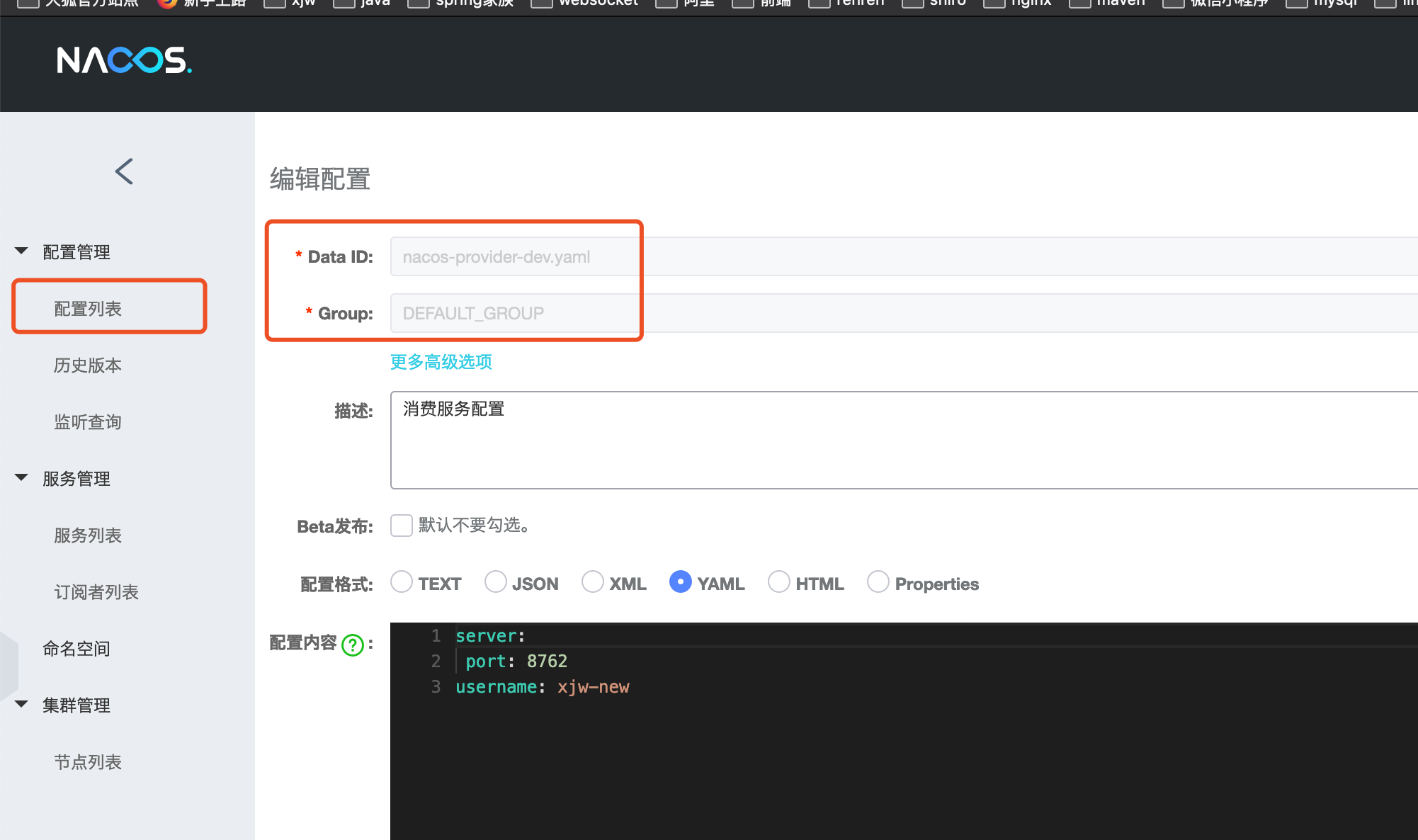Collapse the 配置管理 section
Viewport: 1418px width, 840px height.
click(21, 251)
